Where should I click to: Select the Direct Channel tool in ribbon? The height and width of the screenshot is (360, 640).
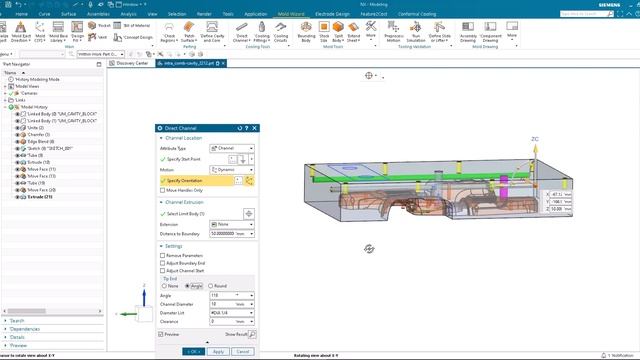pyautogui.click(x=242, y=32)
